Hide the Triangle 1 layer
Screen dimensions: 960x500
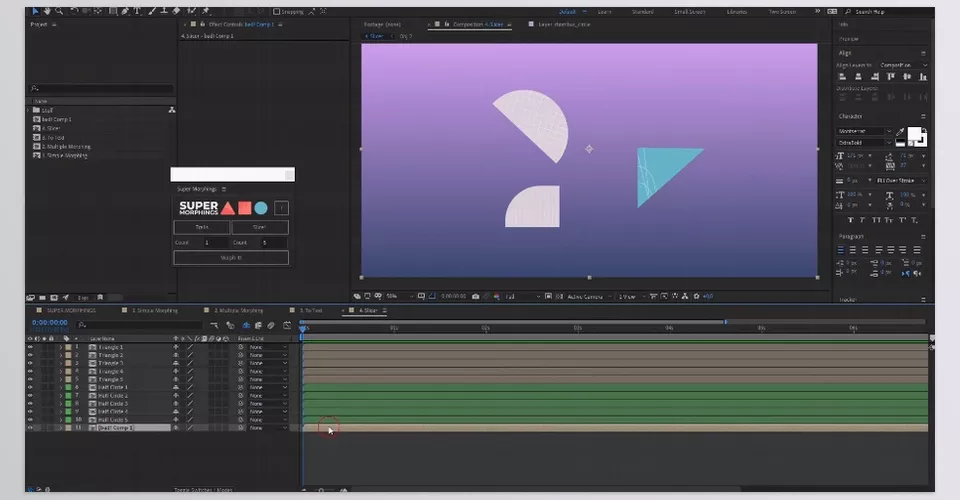point(30,347)
